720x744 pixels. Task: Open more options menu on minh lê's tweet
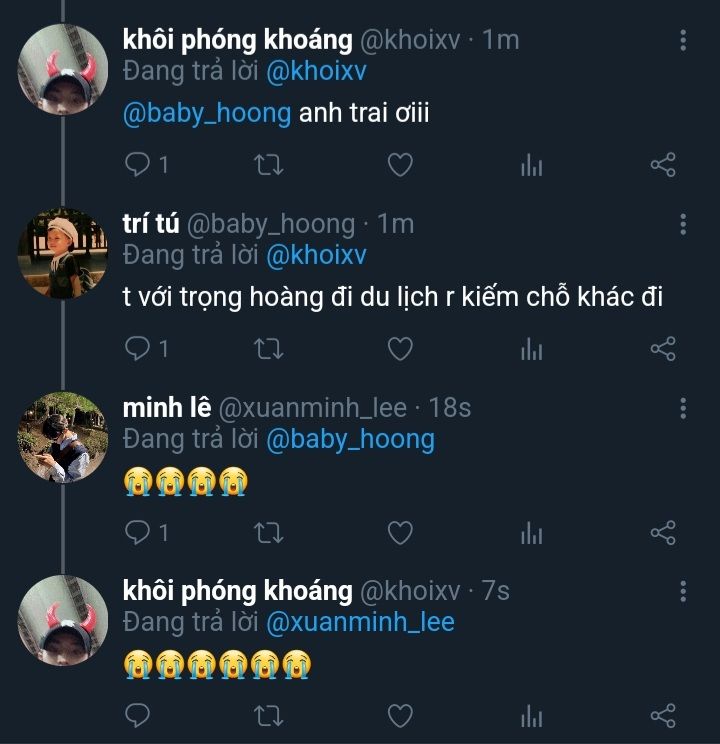tap(683, 409)
